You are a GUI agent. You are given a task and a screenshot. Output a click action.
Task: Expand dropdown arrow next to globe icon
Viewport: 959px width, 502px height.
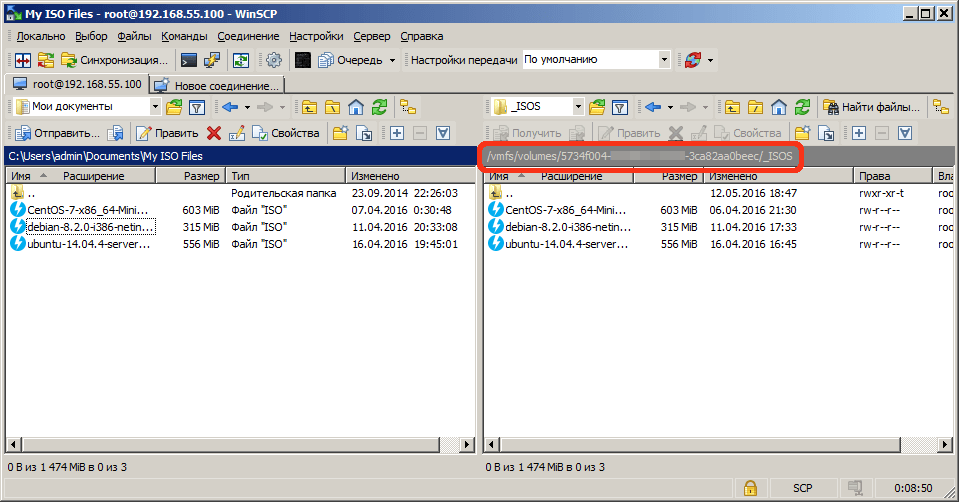coord(710,60)
